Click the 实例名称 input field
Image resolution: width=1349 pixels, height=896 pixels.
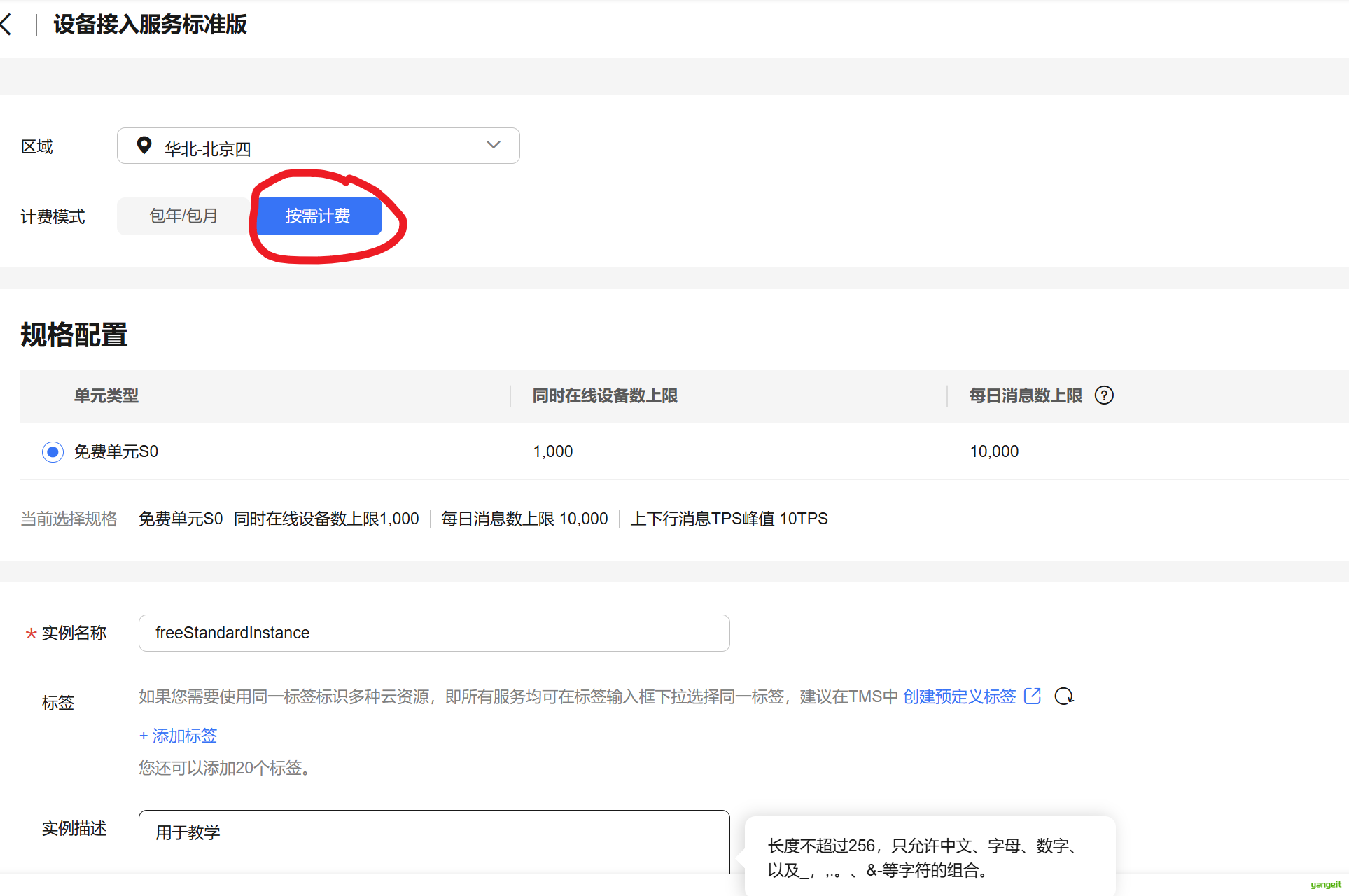(434, 633)
